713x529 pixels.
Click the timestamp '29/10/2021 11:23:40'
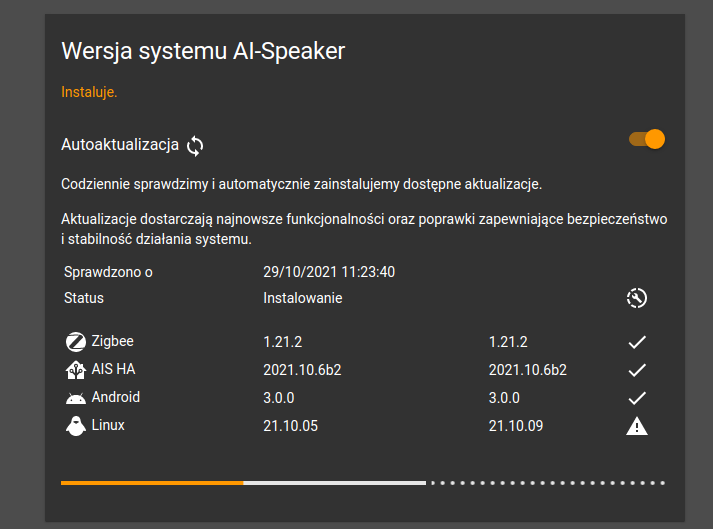click(x=329, y=272)
